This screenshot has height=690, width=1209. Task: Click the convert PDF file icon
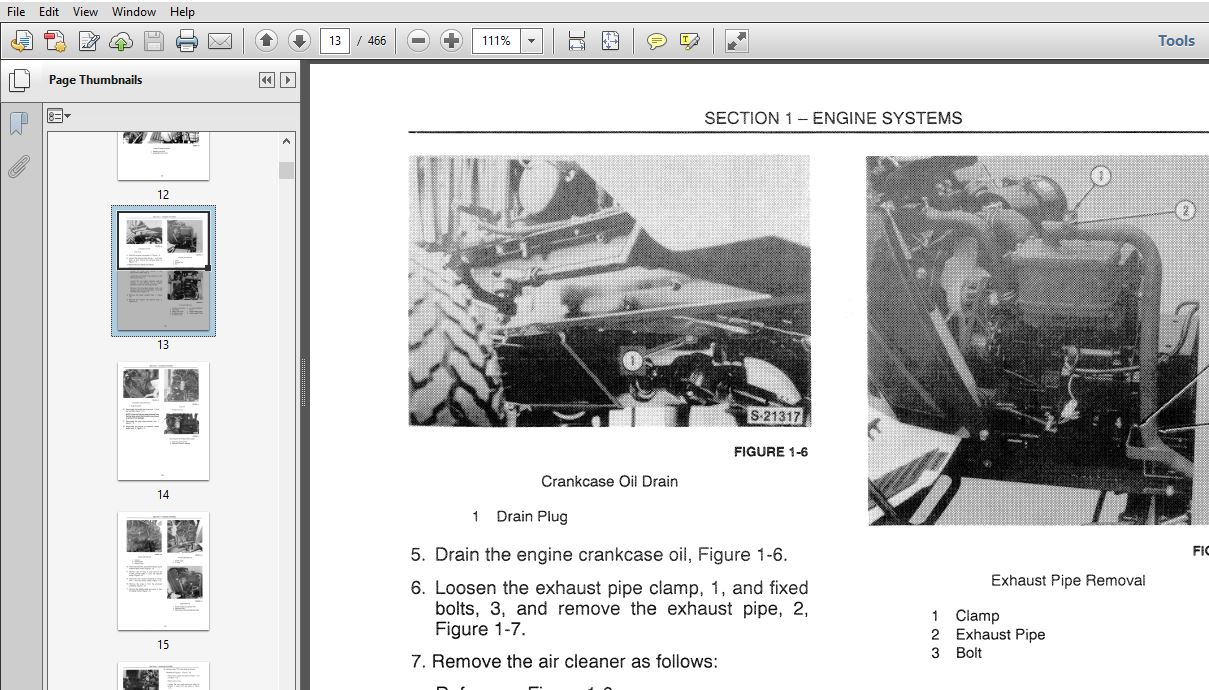coord(55,41)
